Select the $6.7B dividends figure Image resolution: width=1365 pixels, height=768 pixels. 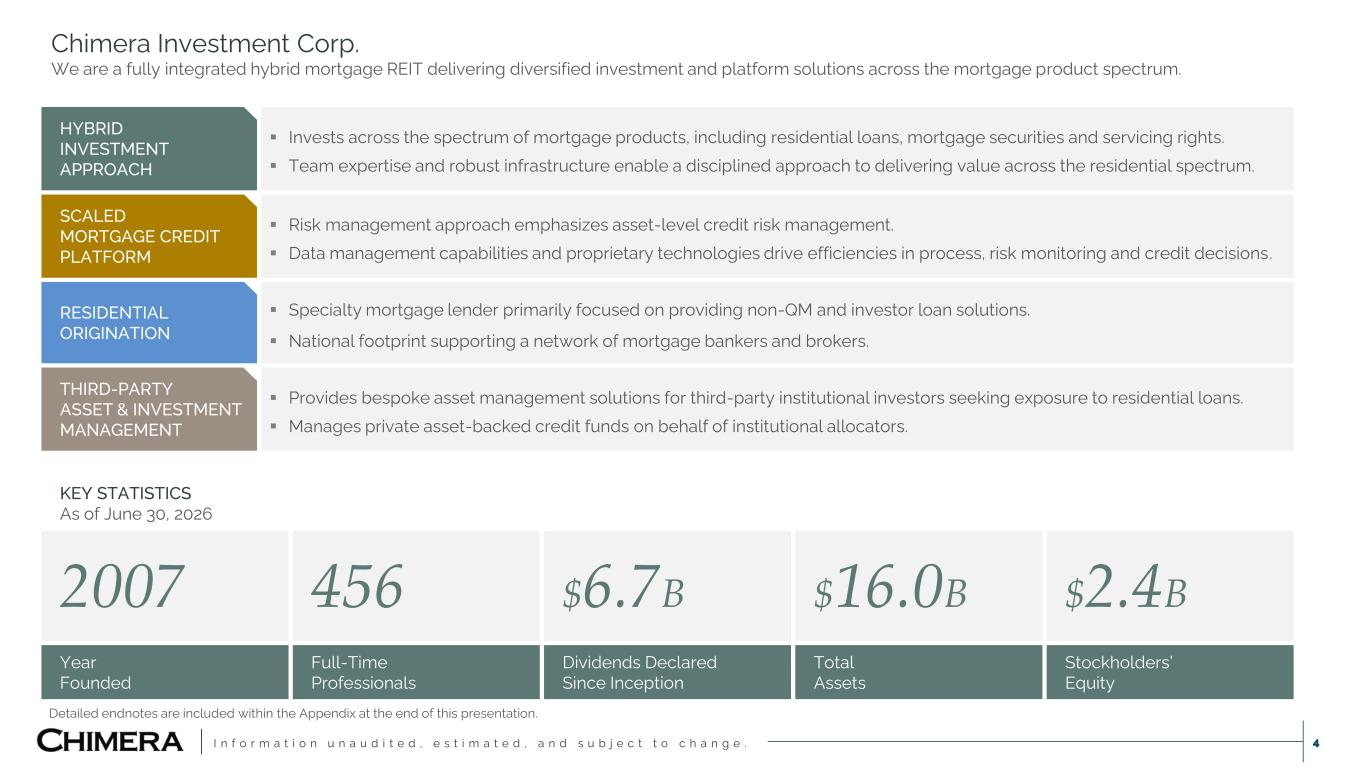(623, 587)
